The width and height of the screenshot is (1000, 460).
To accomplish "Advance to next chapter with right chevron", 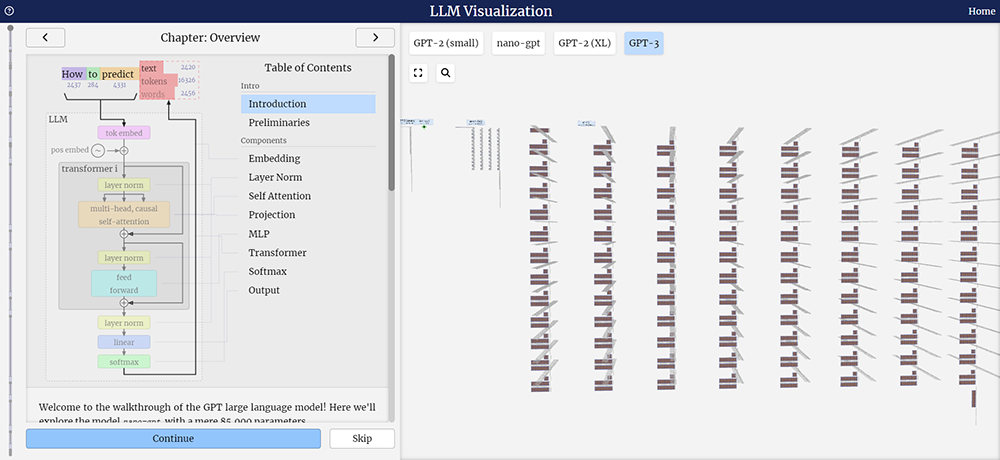I will point(375,38).
